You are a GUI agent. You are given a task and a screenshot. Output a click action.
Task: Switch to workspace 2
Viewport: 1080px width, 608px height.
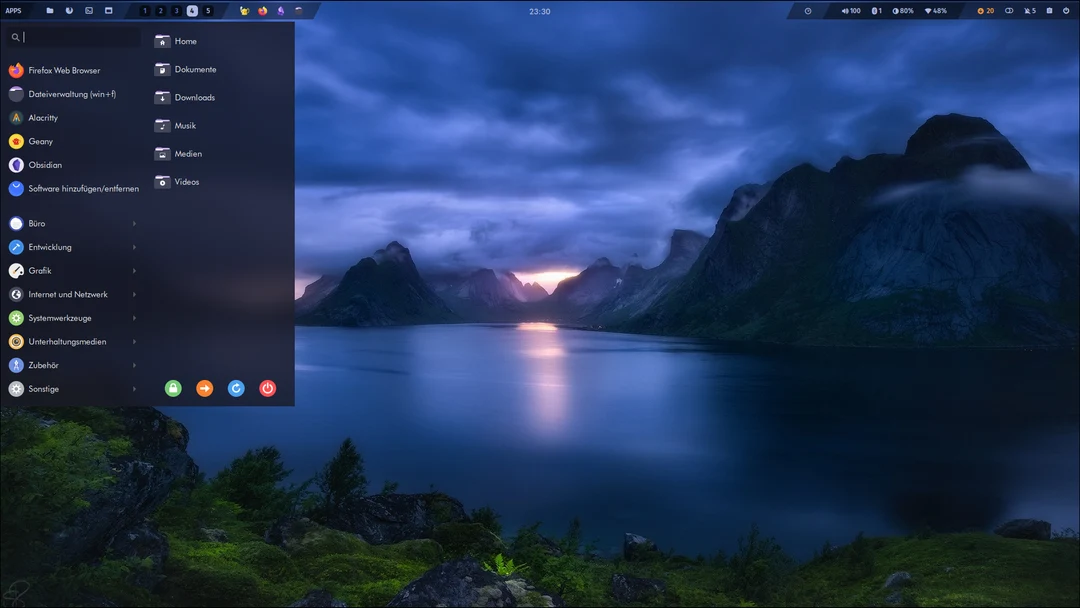(x=159, y=10)
